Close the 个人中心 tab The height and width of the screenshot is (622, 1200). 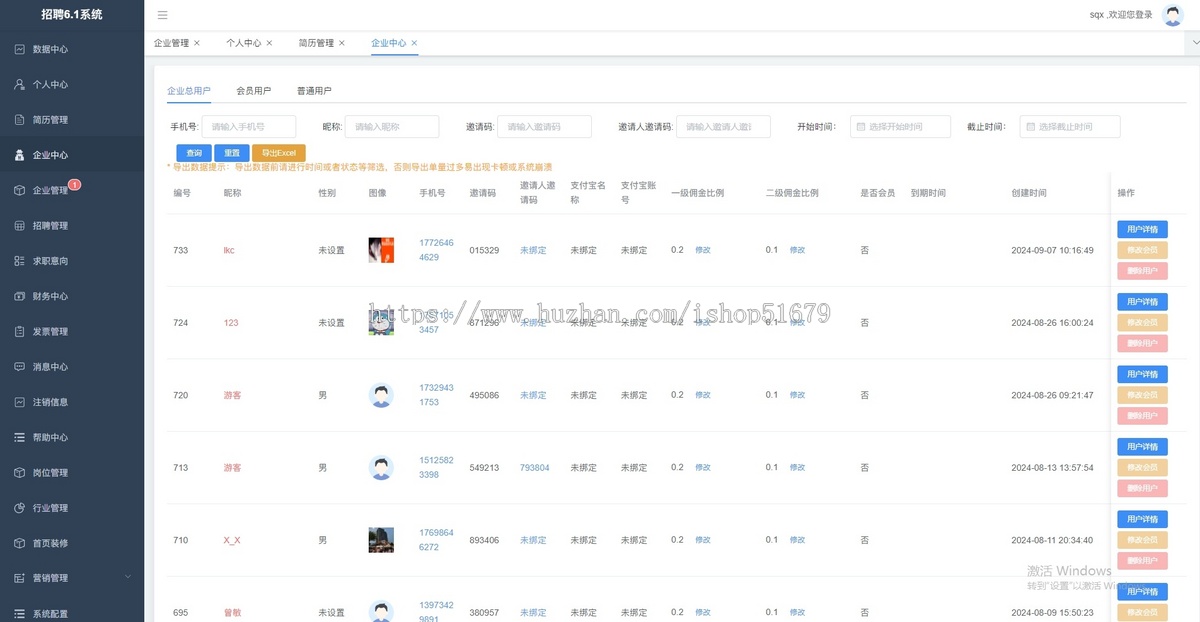269,43
